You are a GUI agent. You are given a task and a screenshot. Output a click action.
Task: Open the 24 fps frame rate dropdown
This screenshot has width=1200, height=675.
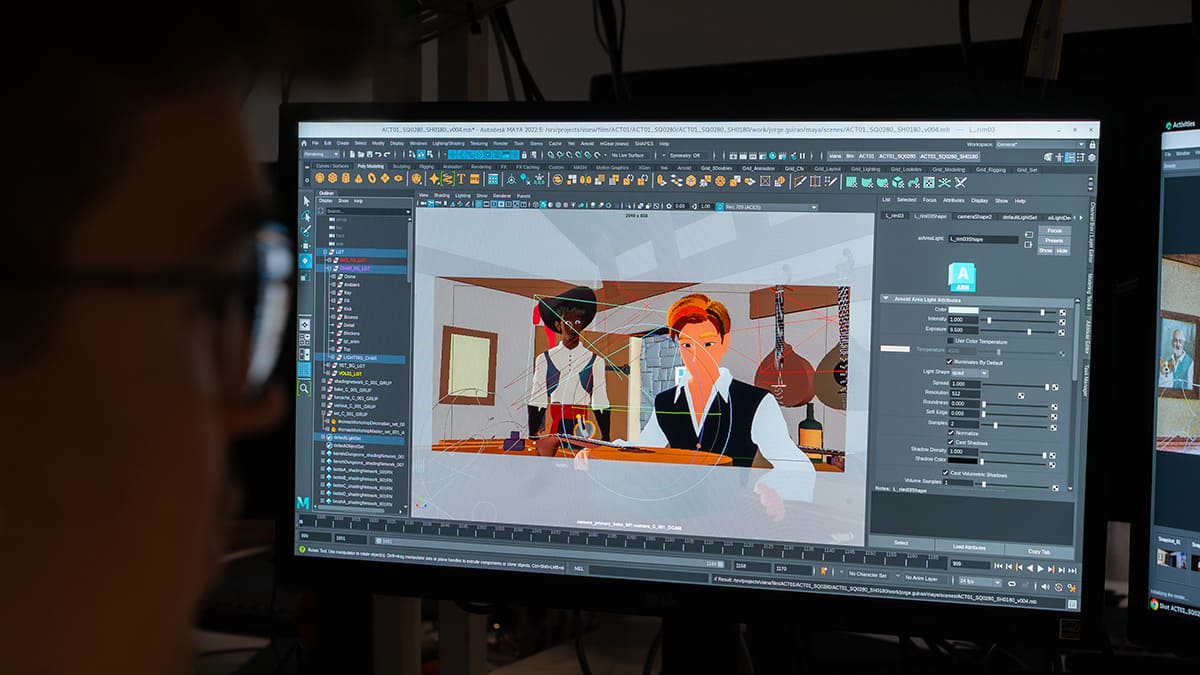pos(980,580)
